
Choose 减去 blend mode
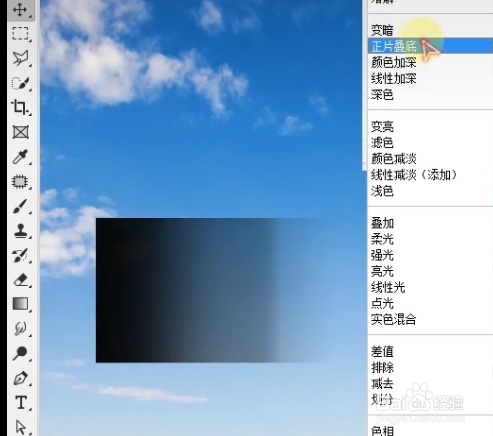[382, 383]
